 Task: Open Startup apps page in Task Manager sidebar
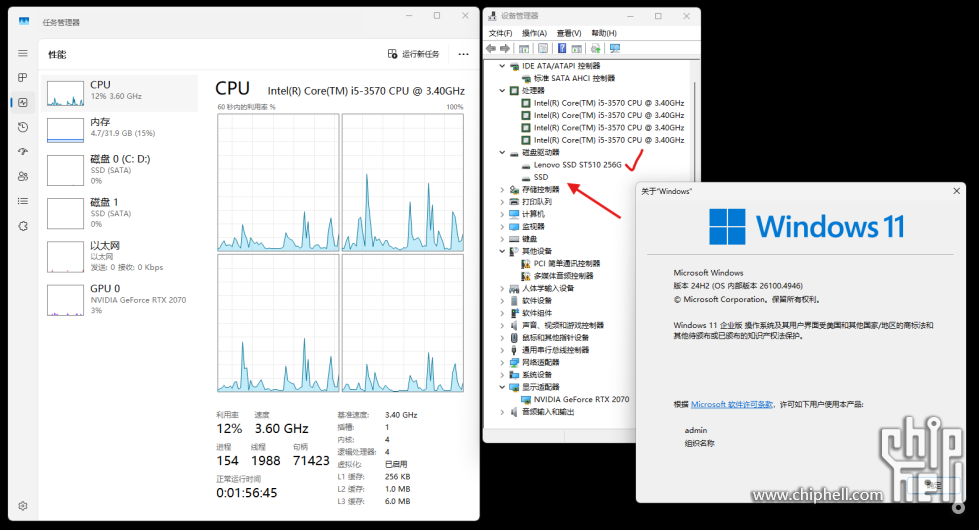tap(23, 152)
